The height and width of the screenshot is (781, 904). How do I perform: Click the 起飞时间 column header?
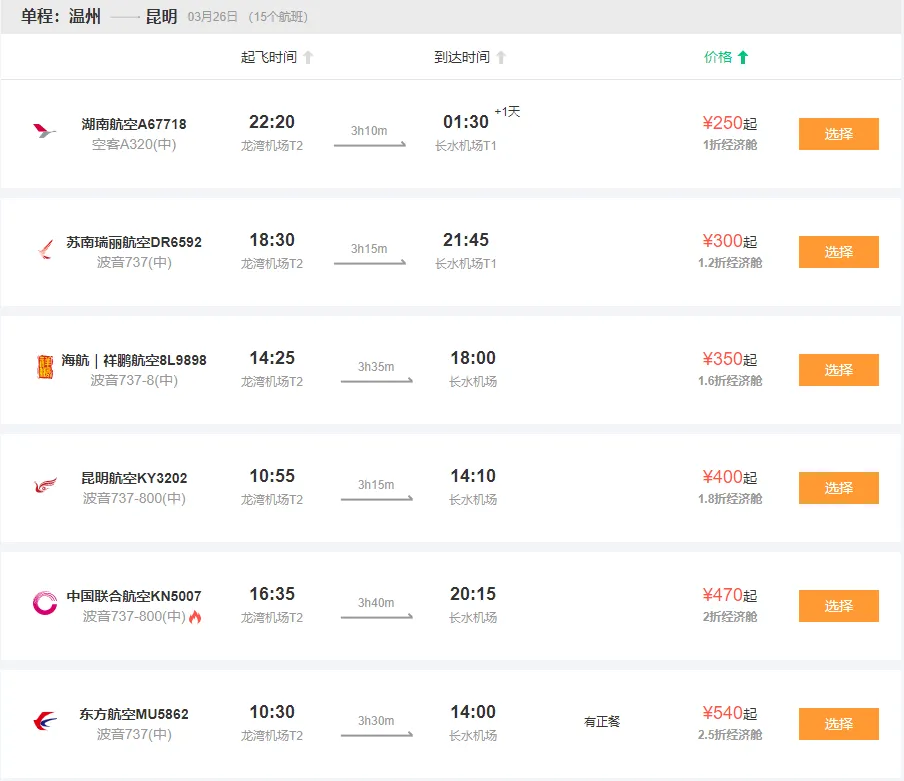pos(268,58)
